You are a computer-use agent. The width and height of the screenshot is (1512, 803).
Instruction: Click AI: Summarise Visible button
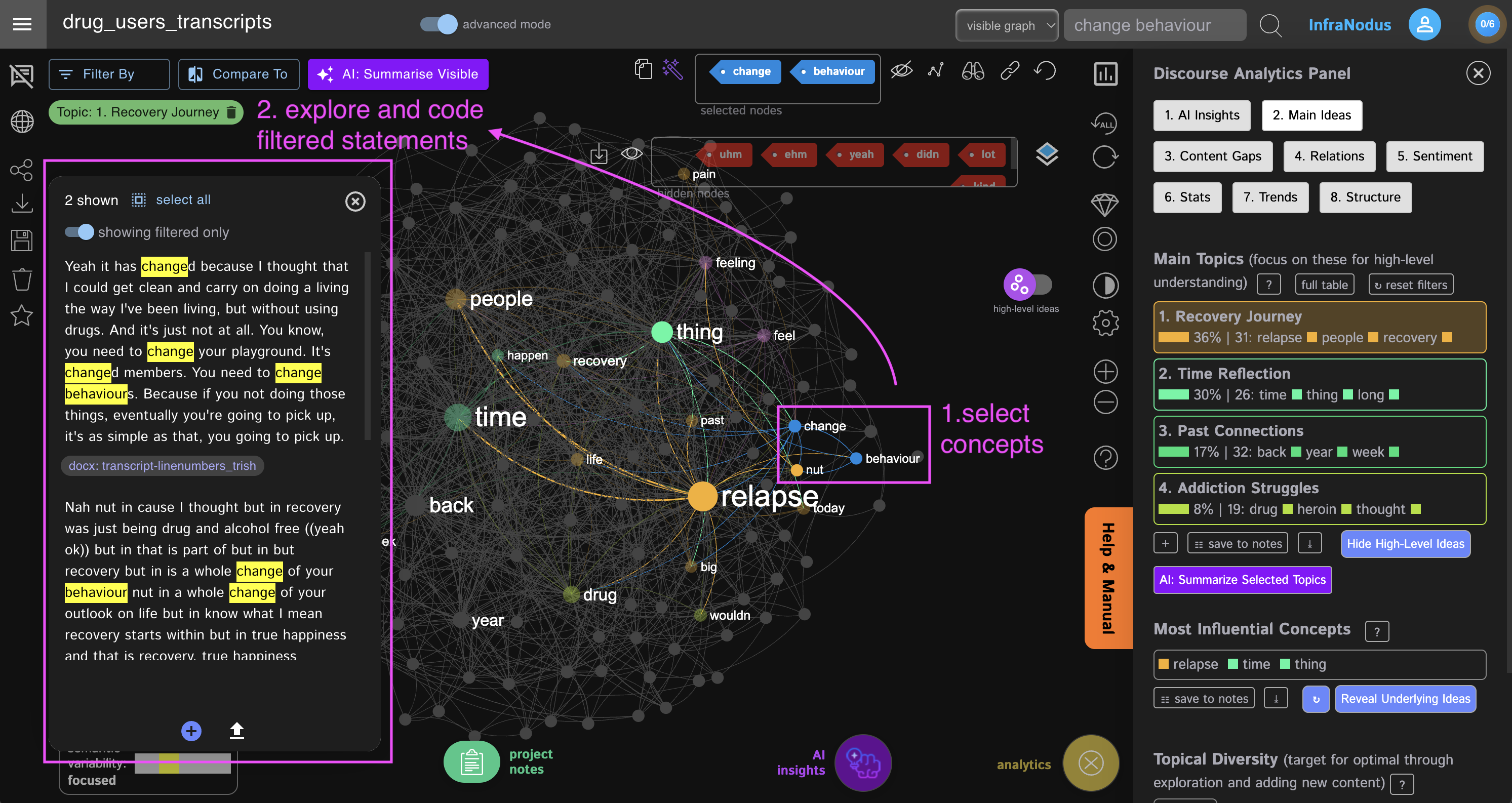(x=398, y=74)
